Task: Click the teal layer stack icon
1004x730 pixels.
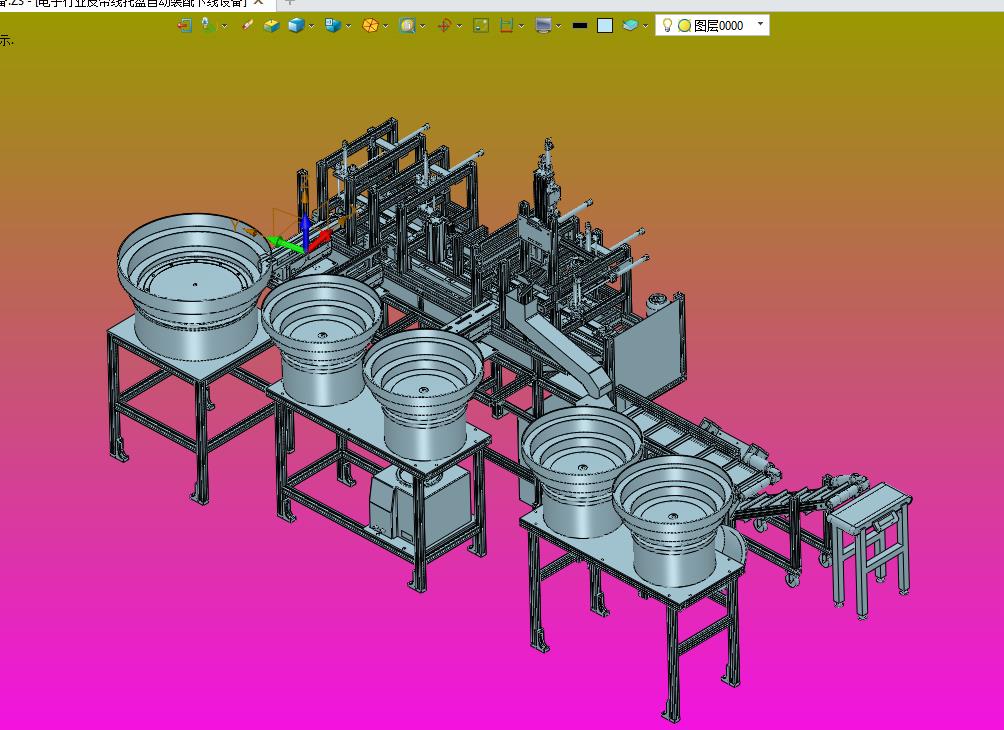Action: coord(630,26)
